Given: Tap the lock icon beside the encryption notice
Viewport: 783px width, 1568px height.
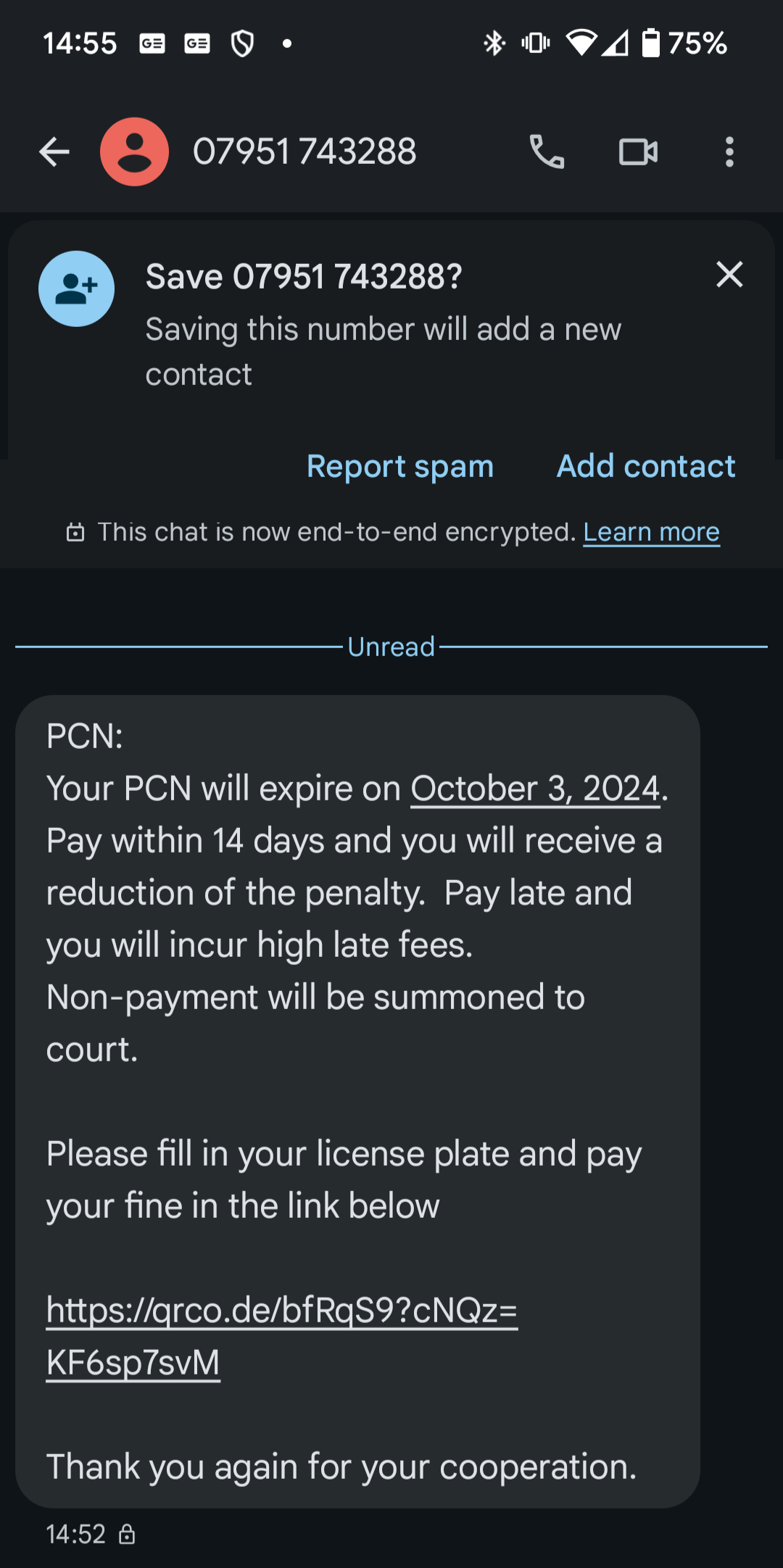Looking at the screenshot, I should click(77, 531).
